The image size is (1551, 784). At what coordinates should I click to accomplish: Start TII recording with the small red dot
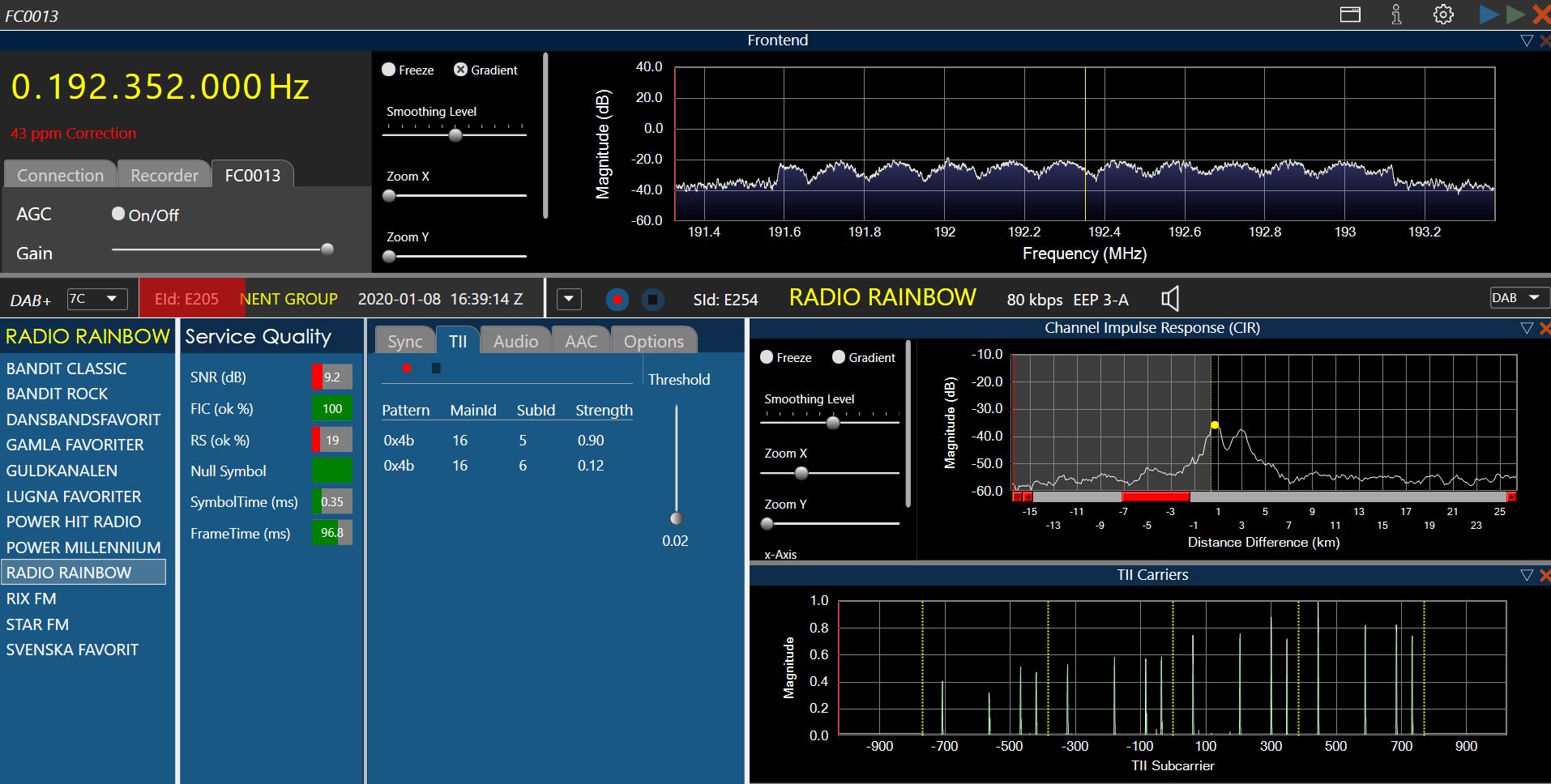(407, 369)
